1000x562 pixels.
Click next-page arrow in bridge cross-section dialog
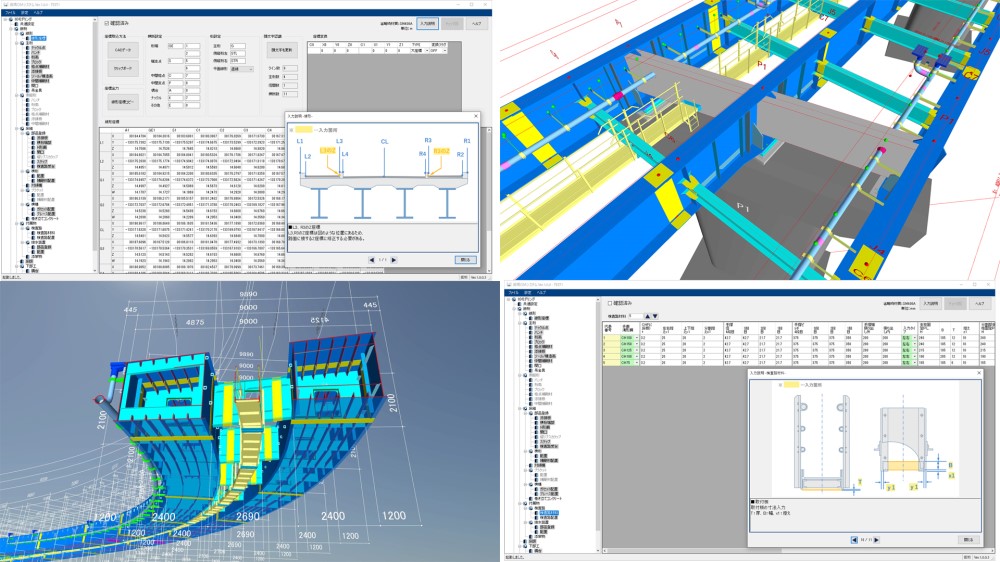[393, 260]
